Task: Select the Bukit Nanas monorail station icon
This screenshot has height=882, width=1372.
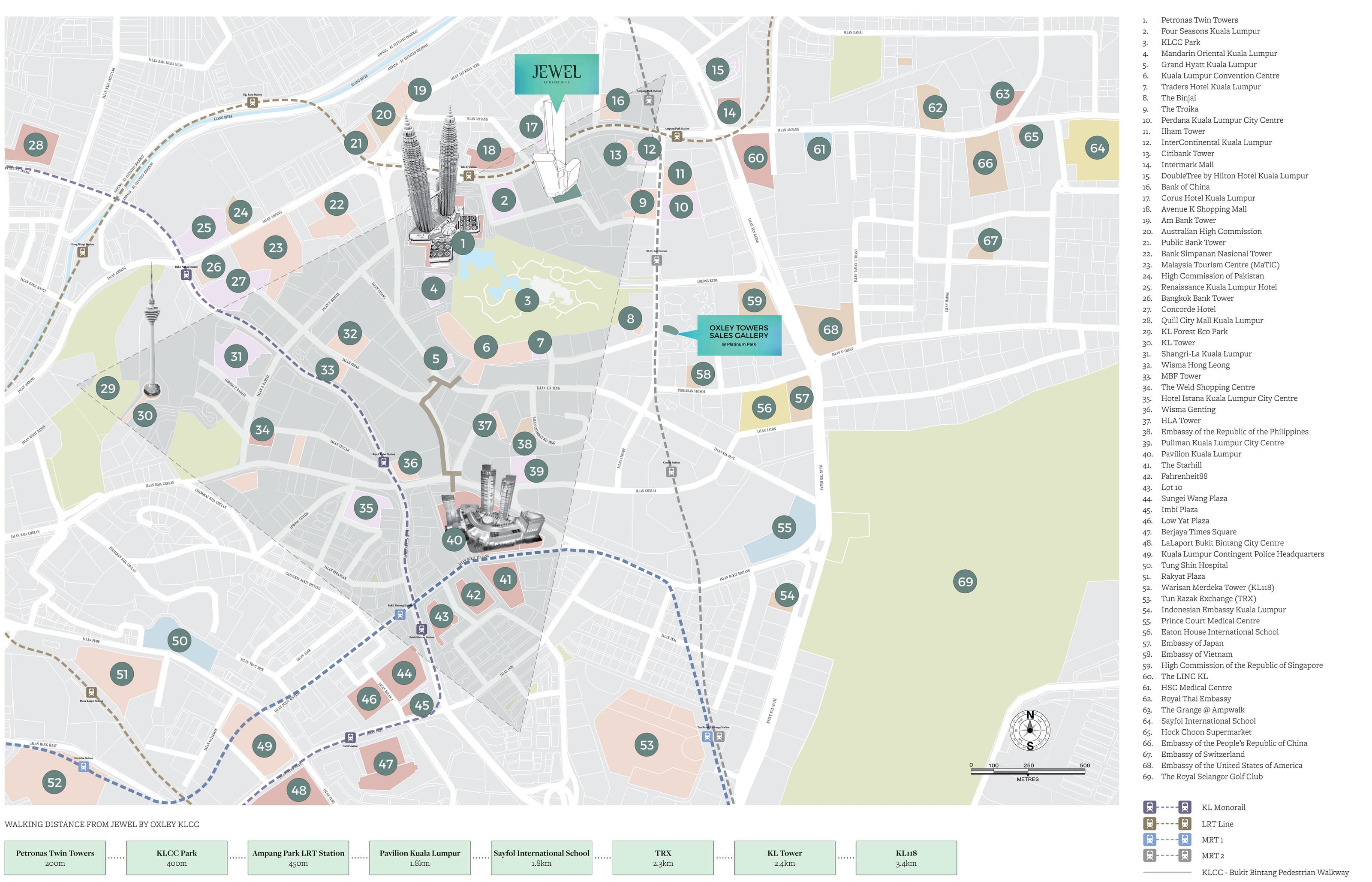Action: tap(186, 274)
